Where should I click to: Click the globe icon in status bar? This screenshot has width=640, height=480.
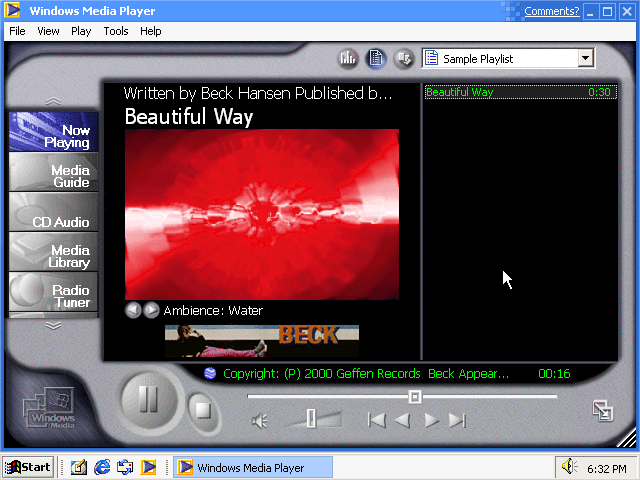(210, 373)
